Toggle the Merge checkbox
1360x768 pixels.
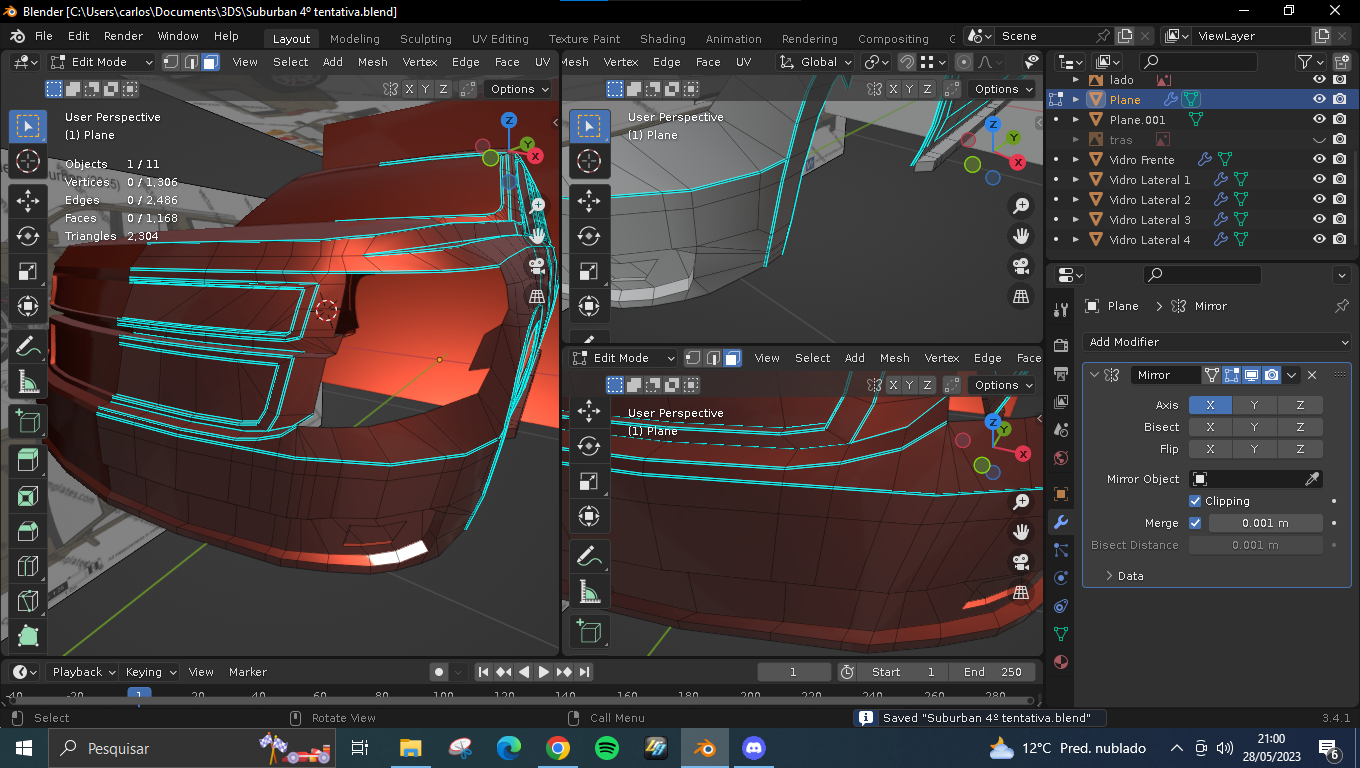pos(1195,523)
